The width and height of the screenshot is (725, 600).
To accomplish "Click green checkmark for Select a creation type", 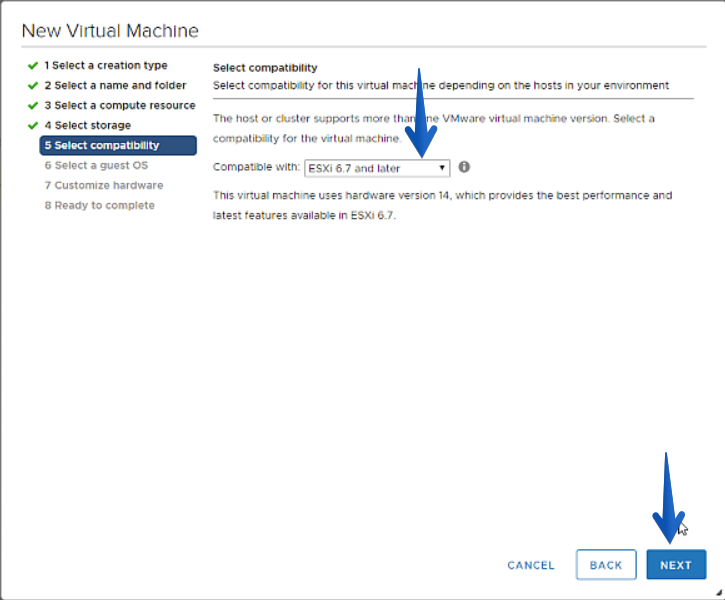I will pyautogui.click(x=33, y=66).
